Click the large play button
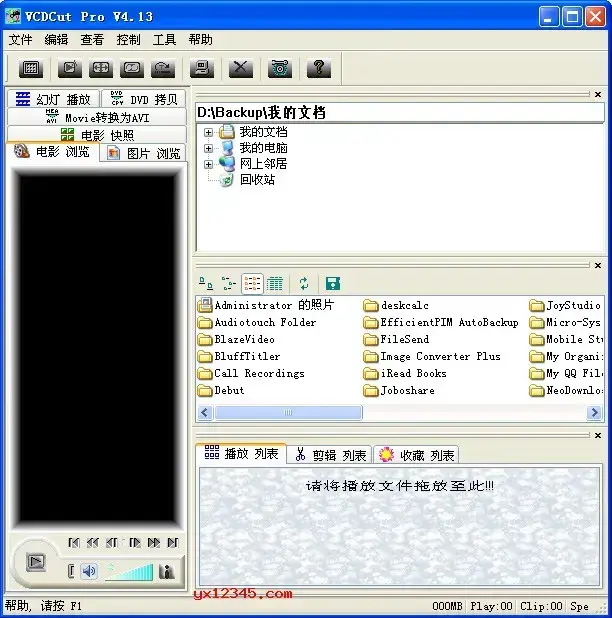The height and width of the screenshot is (618, 612). pyautogui.click(x=36, y=562)
